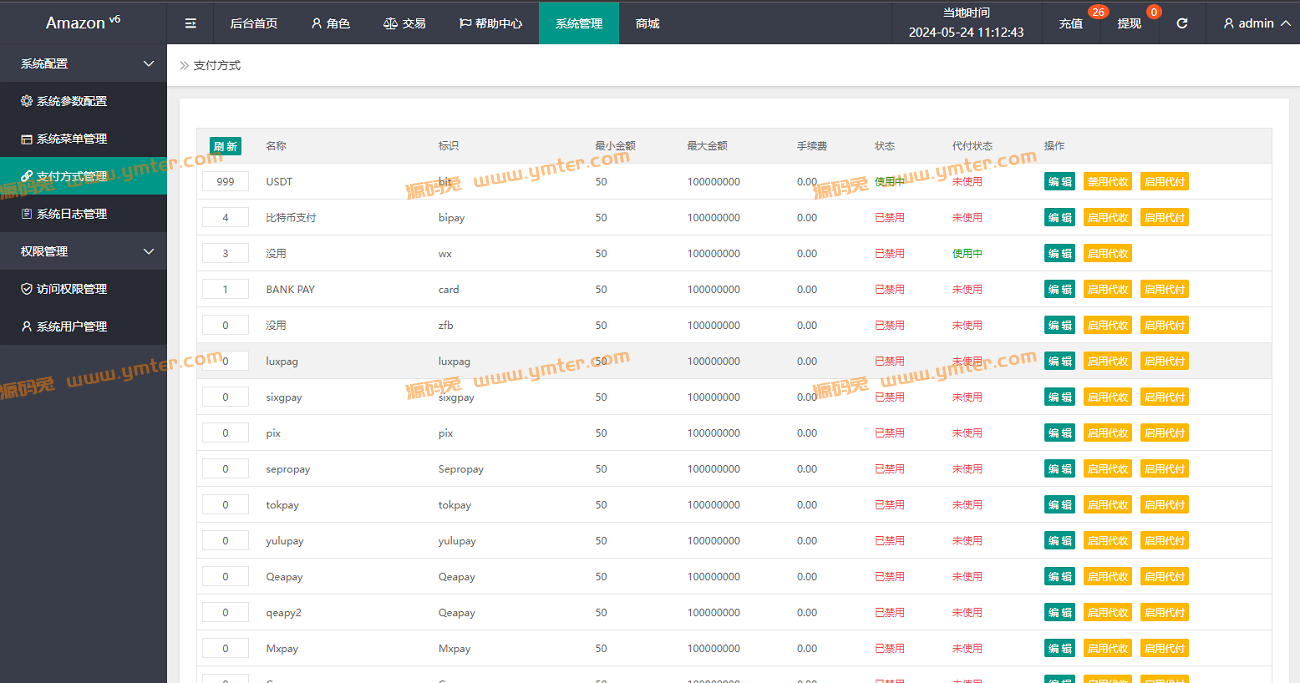Edit the zfb payment row

[x=1060, y=326]
